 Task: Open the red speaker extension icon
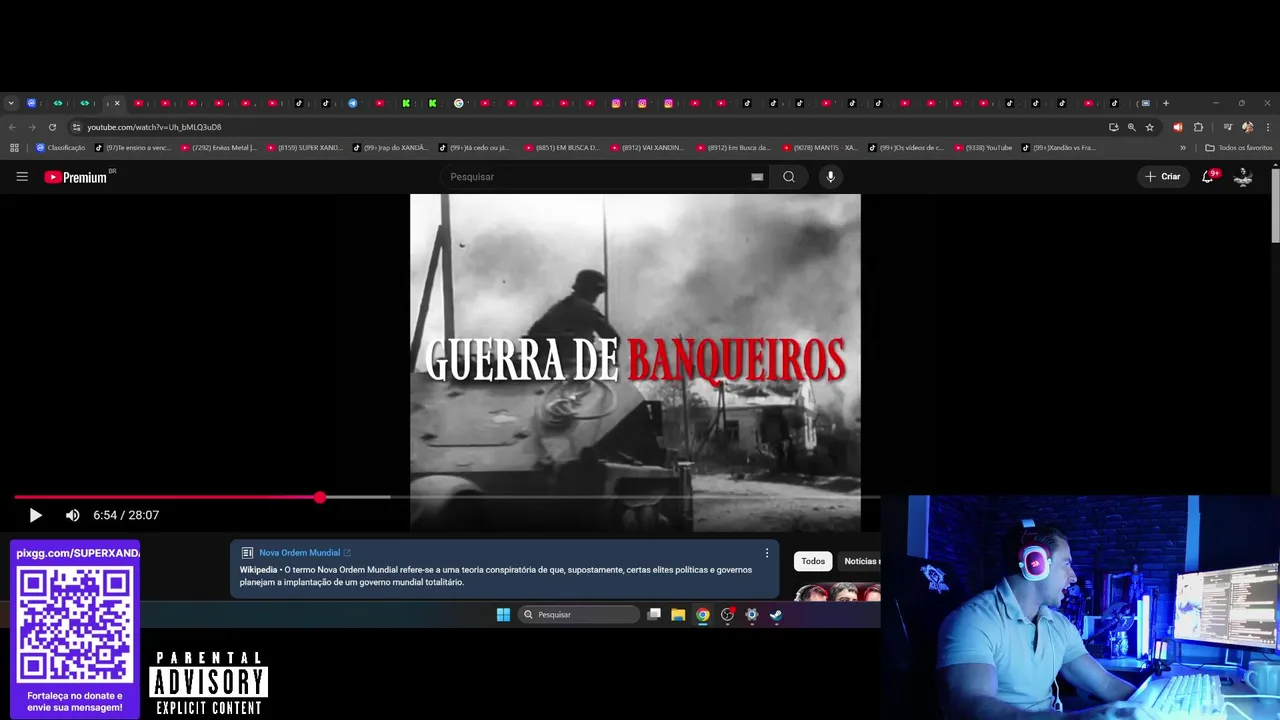[x=1177, y=127]
